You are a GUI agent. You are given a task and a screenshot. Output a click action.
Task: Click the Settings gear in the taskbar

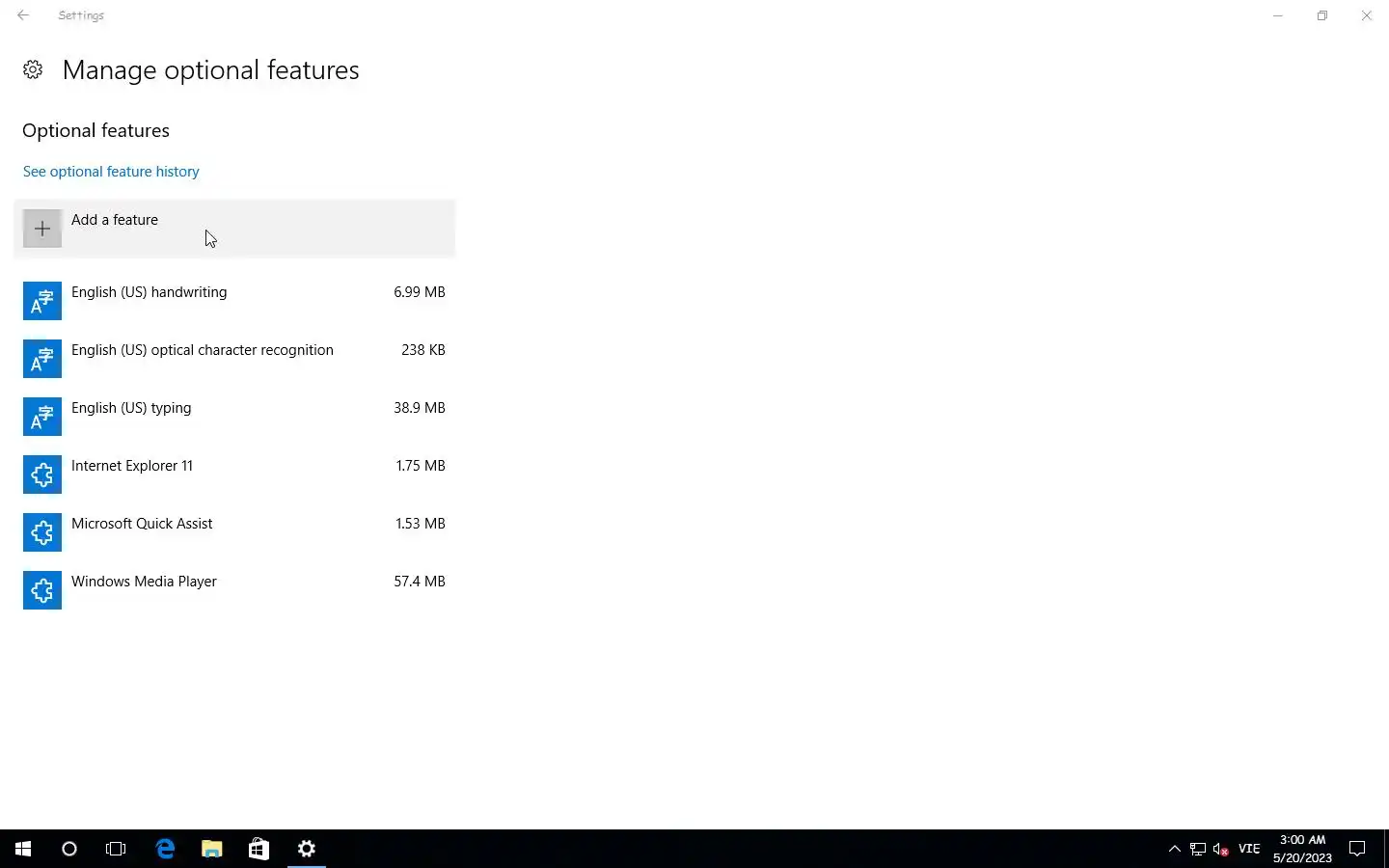(x=307, y=849)
